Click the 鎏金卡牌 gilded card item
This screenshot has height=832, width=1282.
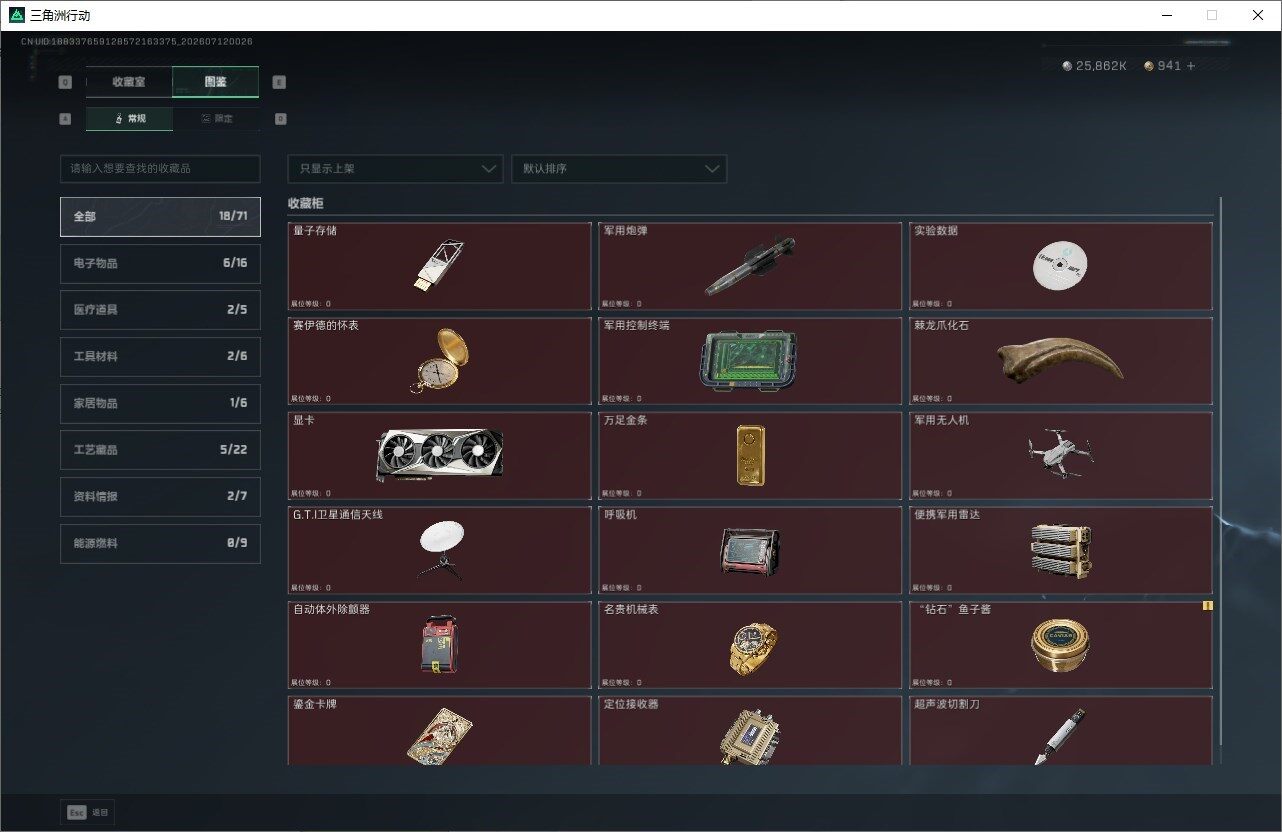coord(439,730)
